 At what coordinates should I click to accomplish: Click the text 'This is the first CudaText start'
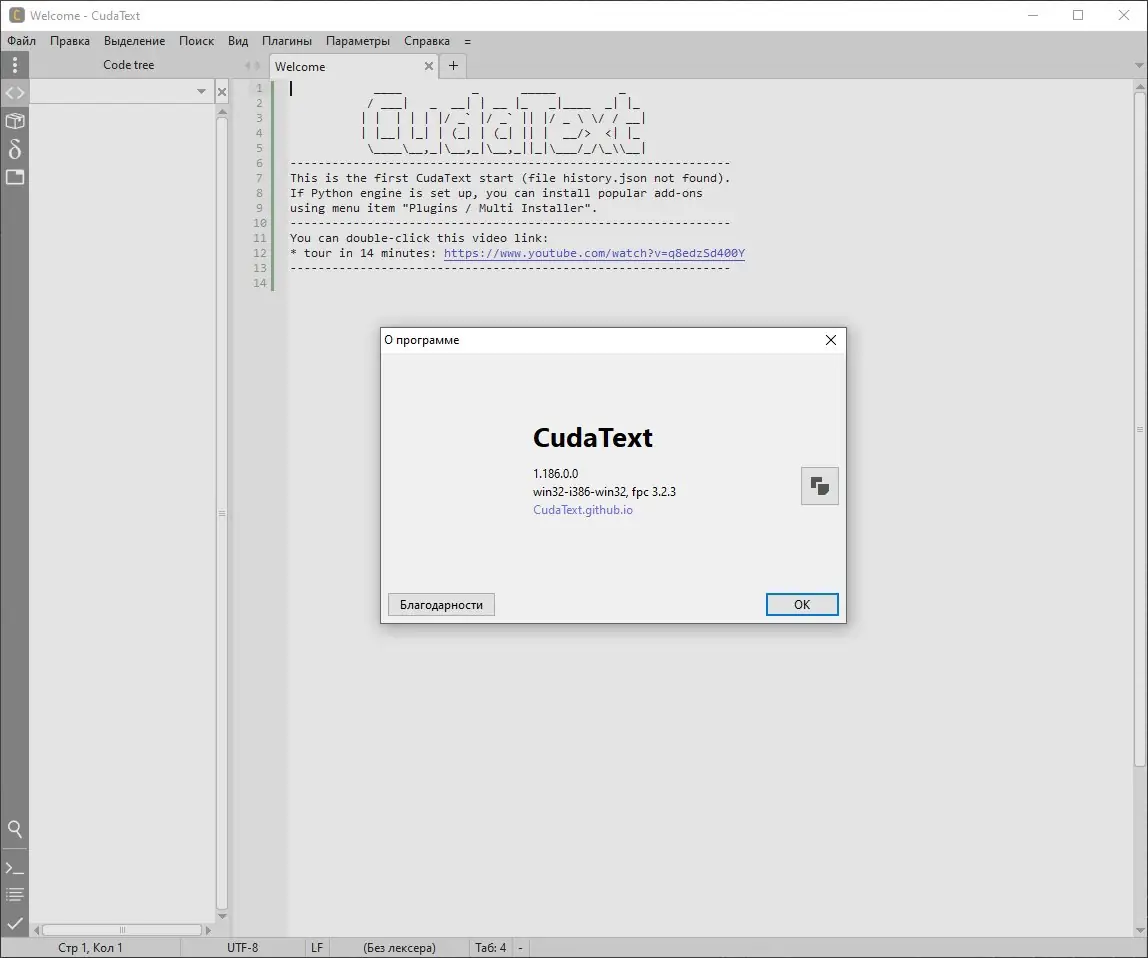(402, 178)
